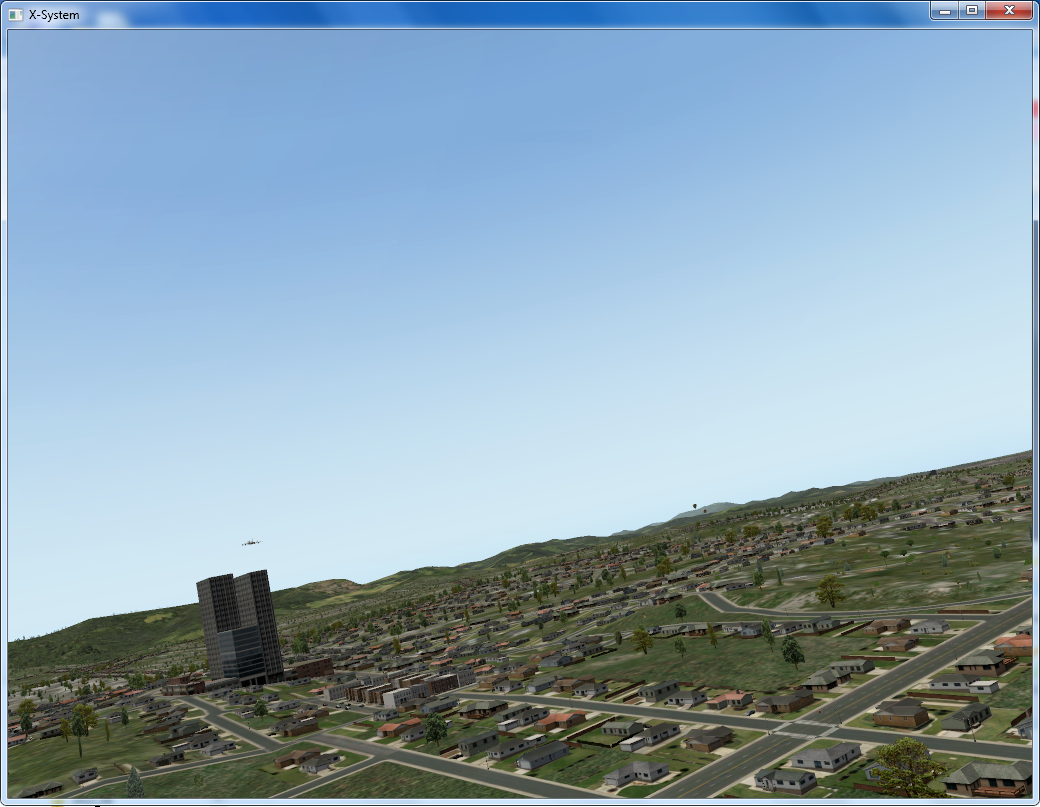
Task: Minimize the X-System window
Action: pos(944,10)
